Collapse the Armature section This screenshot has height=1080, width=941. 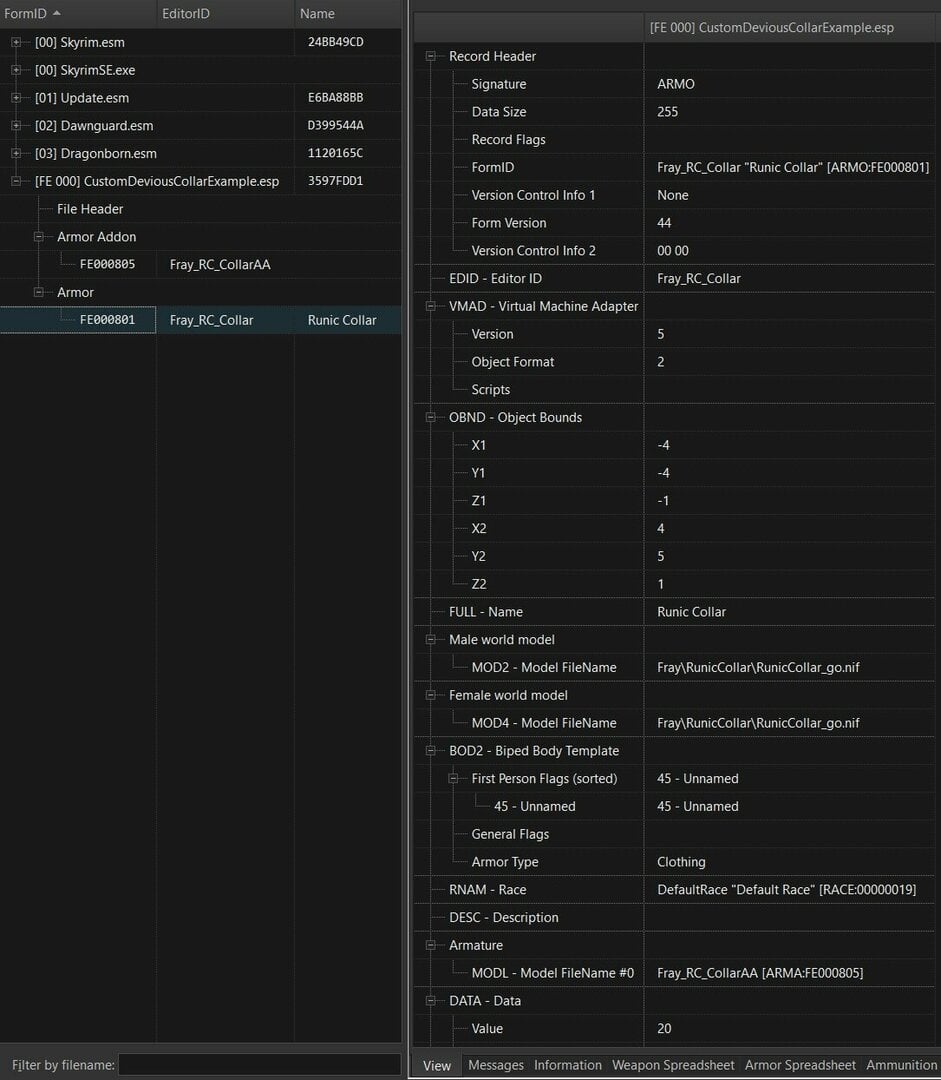coord(431,945)
